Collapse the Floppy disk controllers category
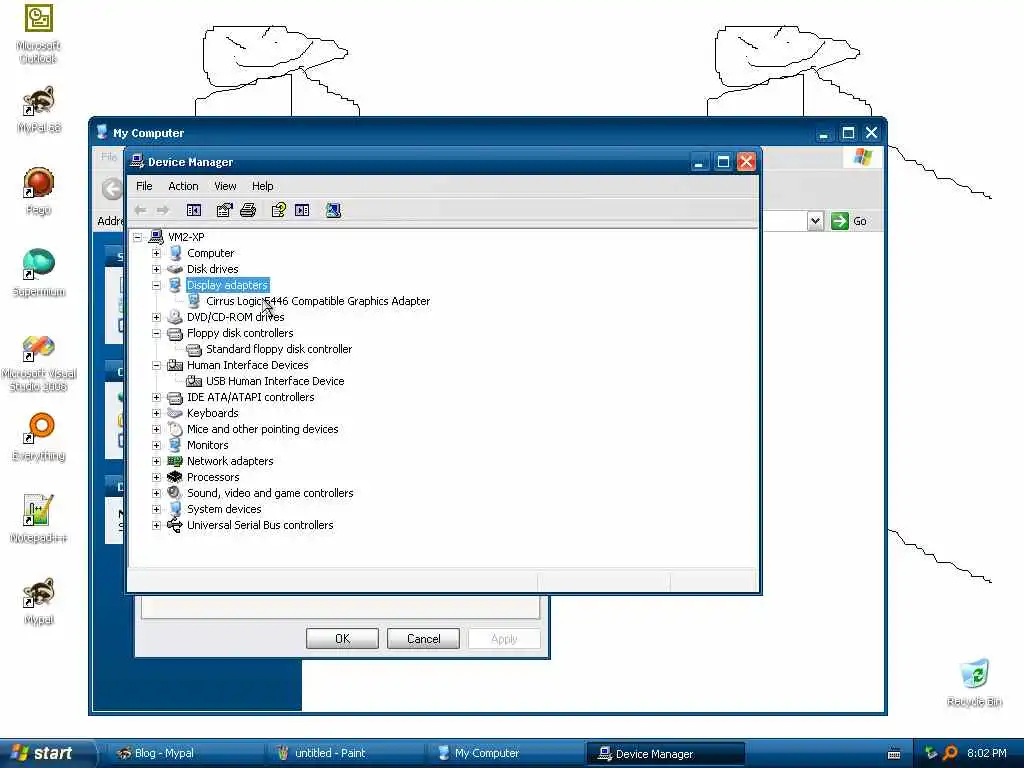This screenshot has height=768, width=1024. (157, 333)
